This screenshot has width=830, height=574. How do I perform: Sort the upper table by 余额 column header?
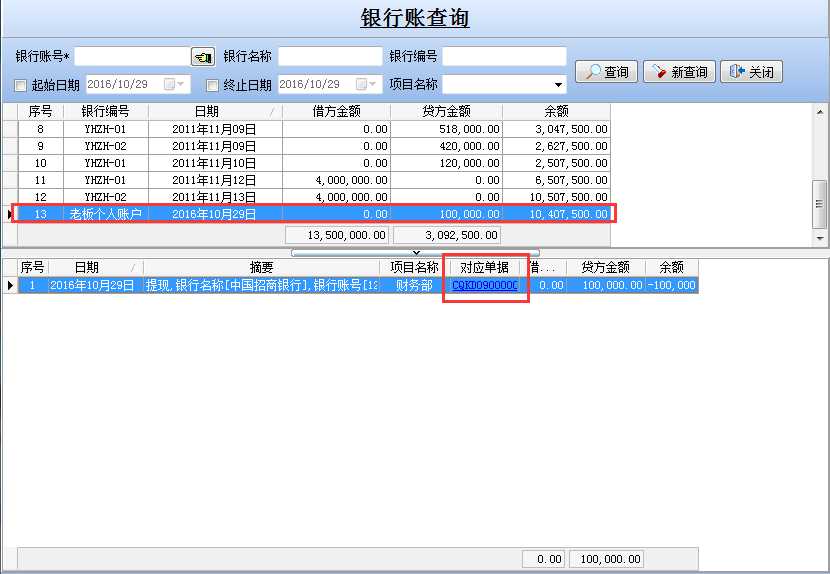click(555, 112)
